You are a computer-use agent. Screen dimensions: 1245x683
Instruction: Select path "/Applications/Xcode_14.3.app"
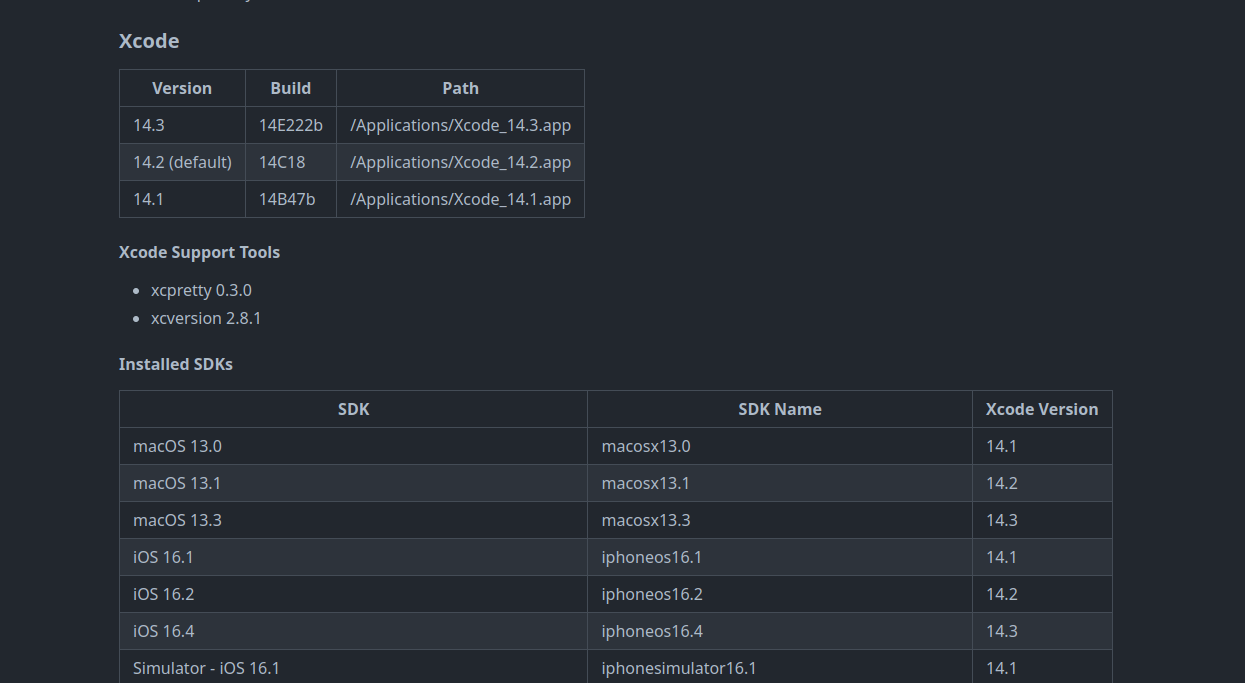click(461, 125)
